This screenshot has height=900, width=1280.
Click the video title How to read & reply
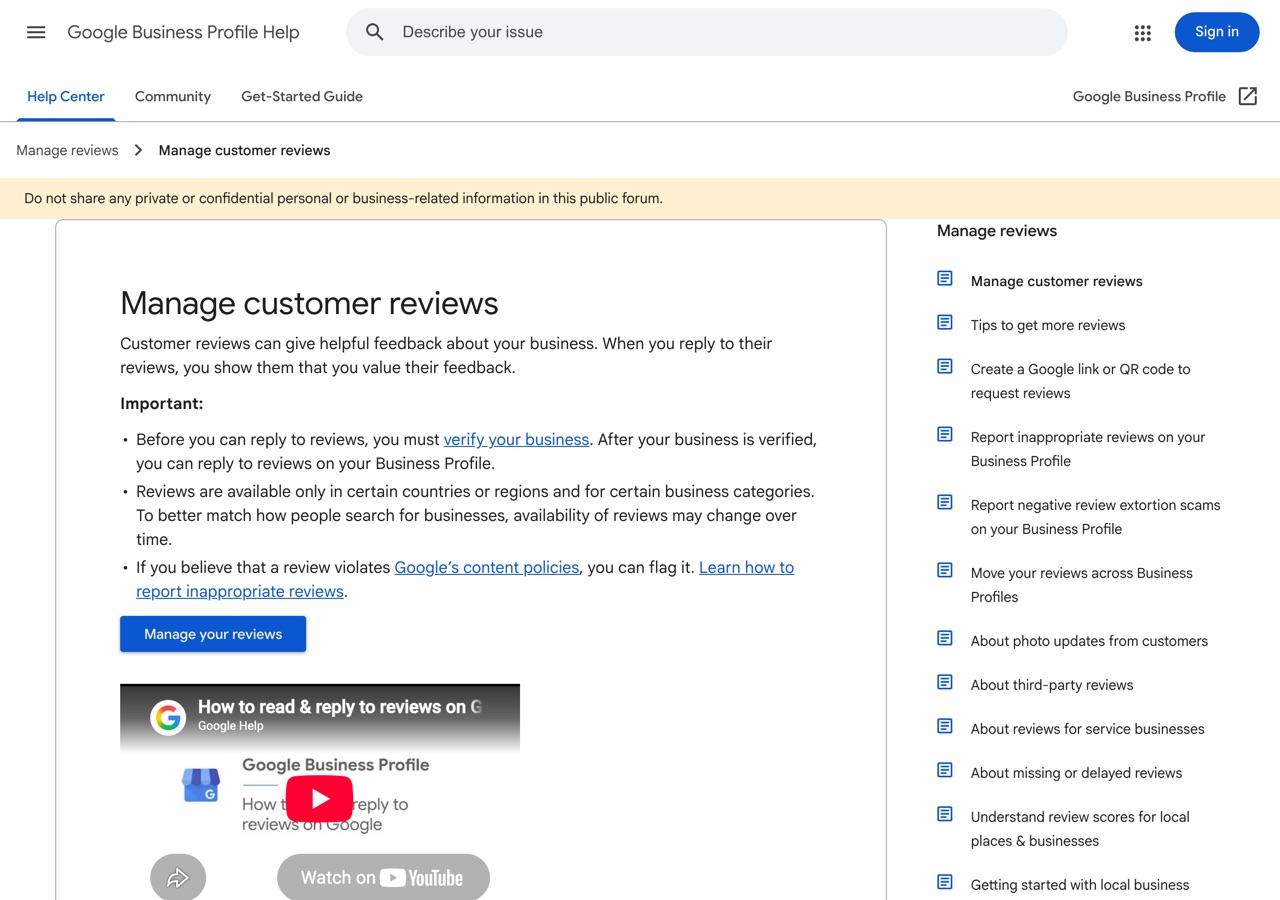pos(340,707)
